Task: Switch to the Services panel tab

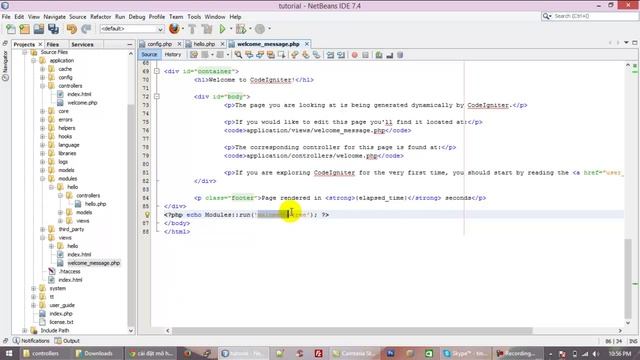Action: point(82,44)
